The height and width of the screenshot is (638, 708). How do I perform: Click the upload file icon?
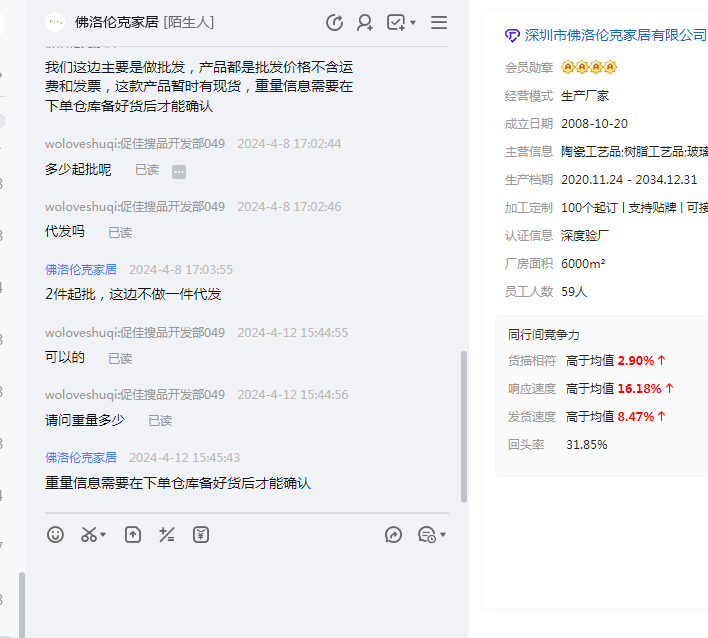pyautogui.click(x=133, y=535)
